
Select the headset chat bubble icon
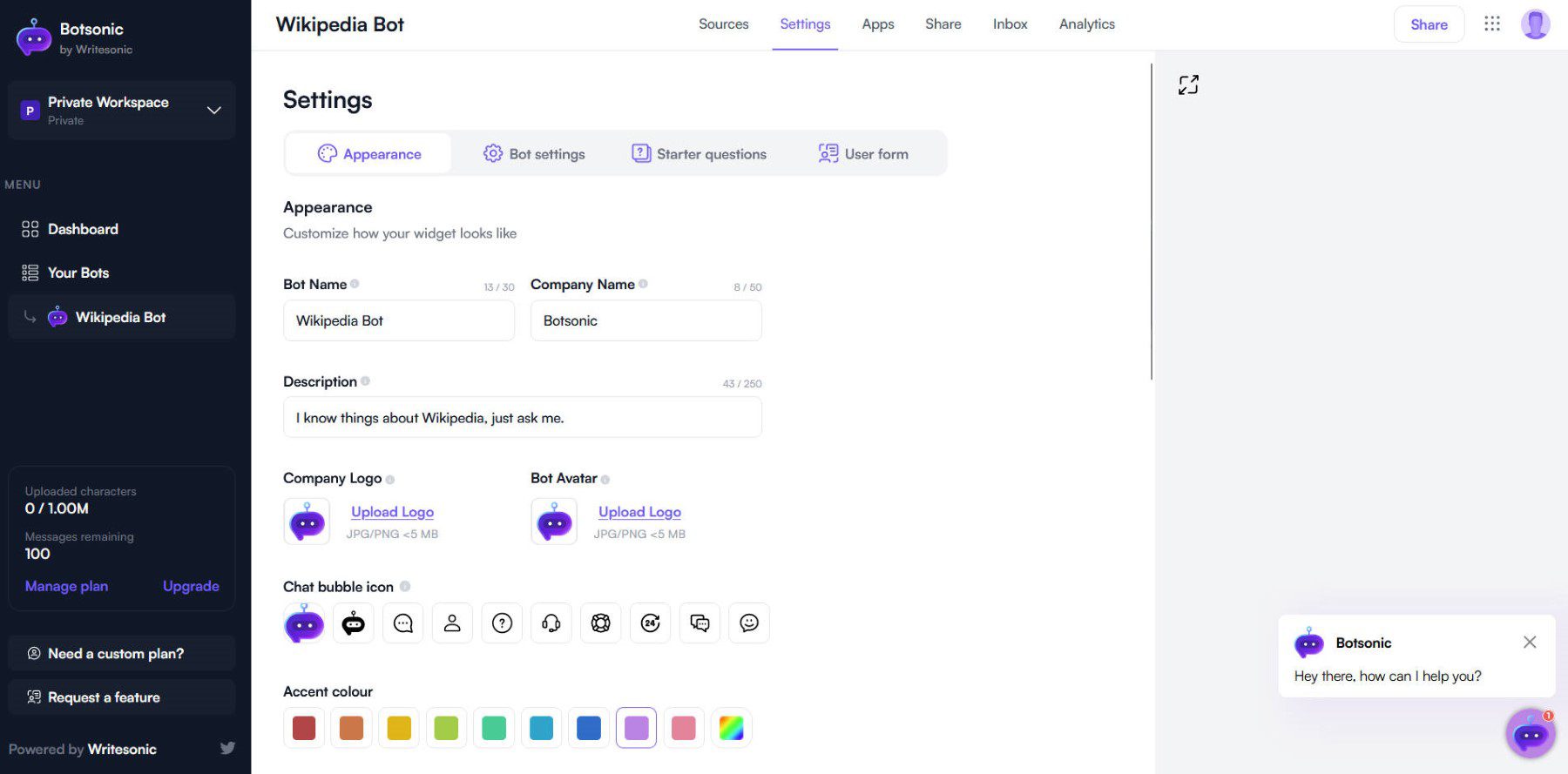pyautogui.click(x=551, y=623)
